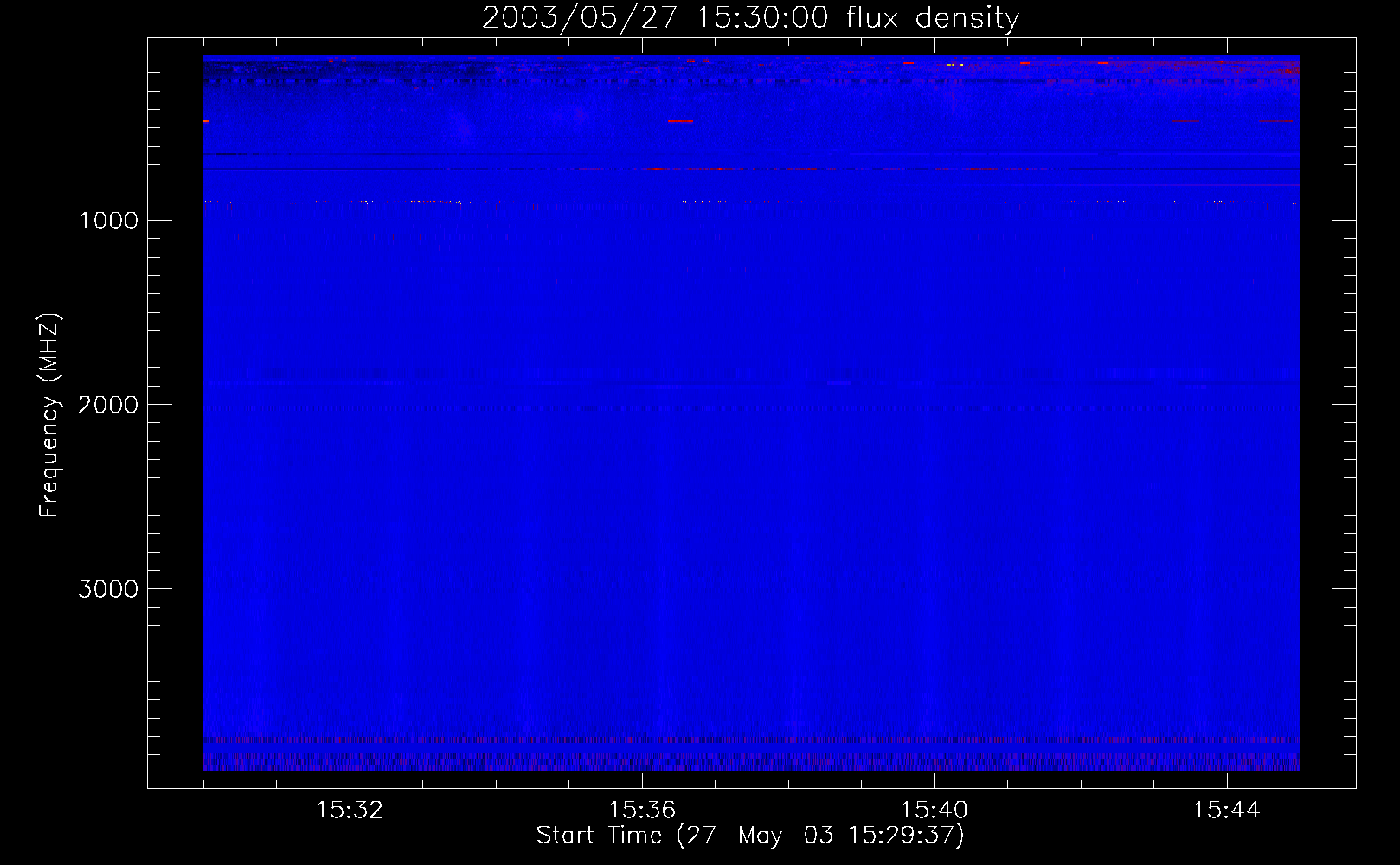The height and width of the screenshot is (865, 1400).
Task: Click the 15:40 time tick label
Action: [x=934, y=811]
